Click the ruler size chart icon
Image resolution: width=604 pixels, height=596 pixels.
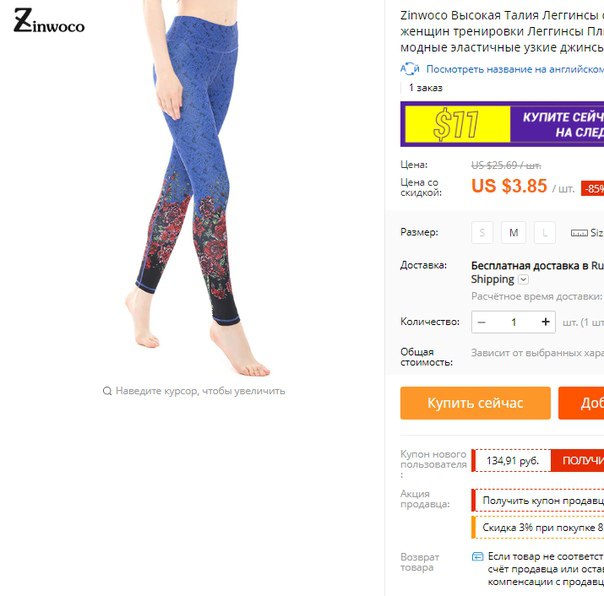click(x=579, y=233)
